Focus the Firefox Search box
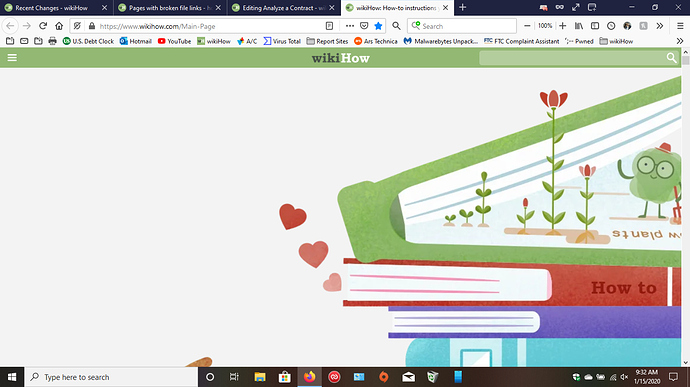Viewport: 690px width, 387px height. pos(462,26)
